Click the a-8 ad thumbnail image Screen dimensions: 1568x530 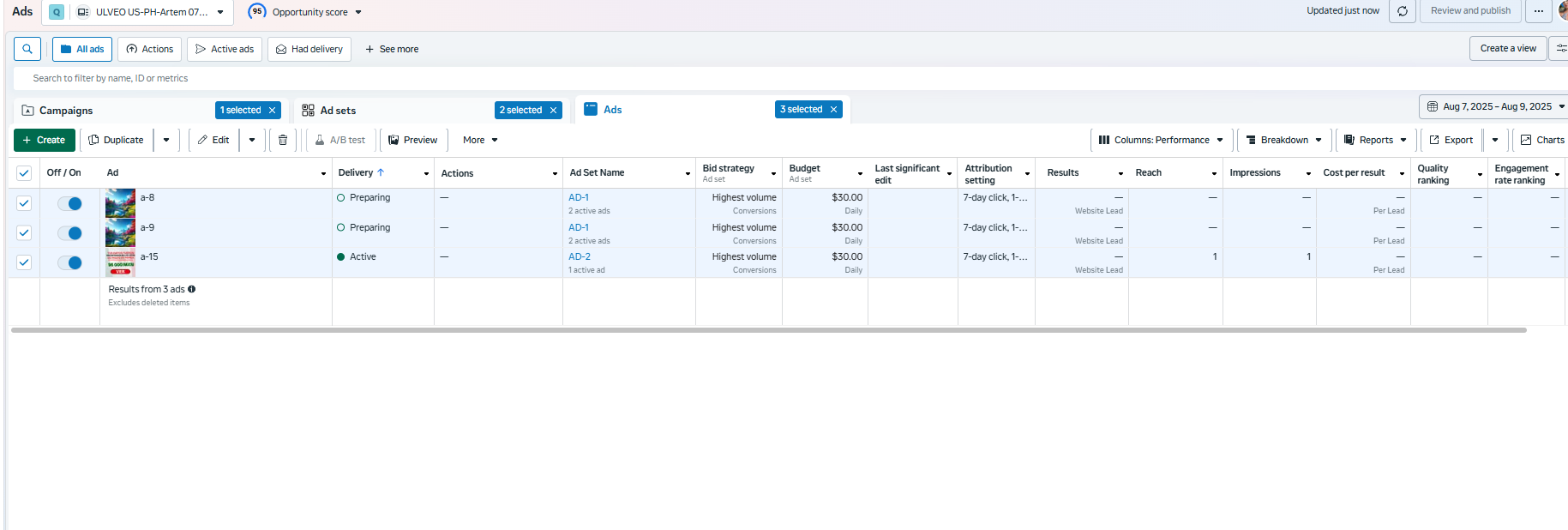[x=120, y=203]
